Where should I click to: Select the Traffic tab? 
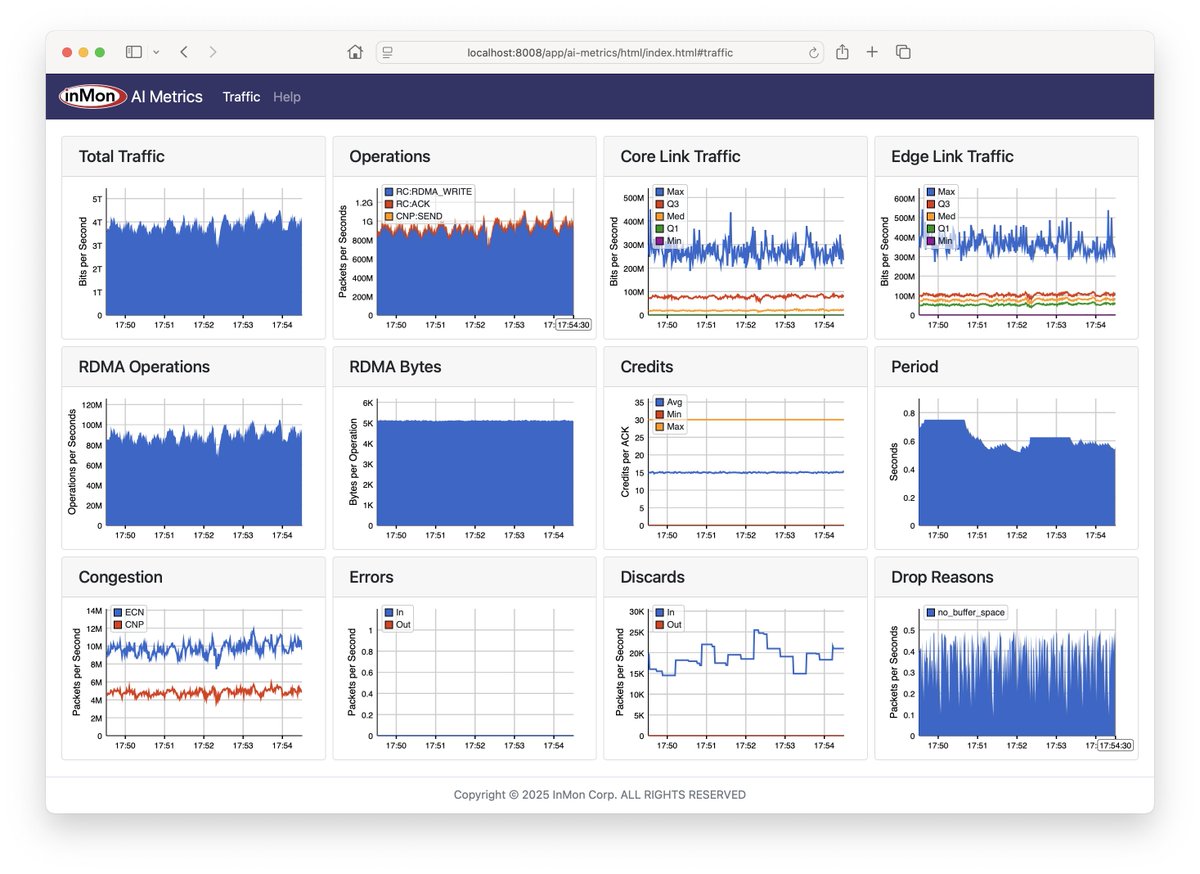pyautogui.click(x=241, y=97)
